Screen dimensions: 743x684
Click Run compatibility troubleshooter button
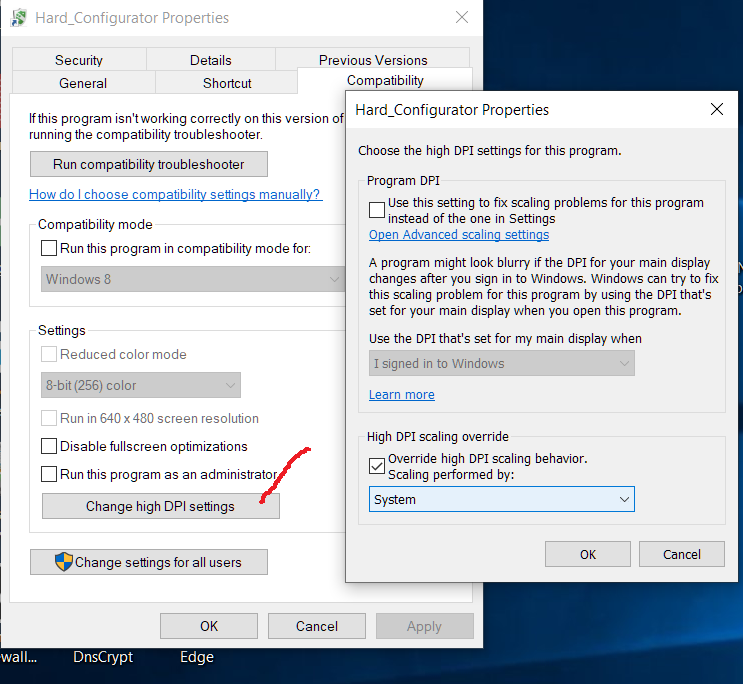149,164
